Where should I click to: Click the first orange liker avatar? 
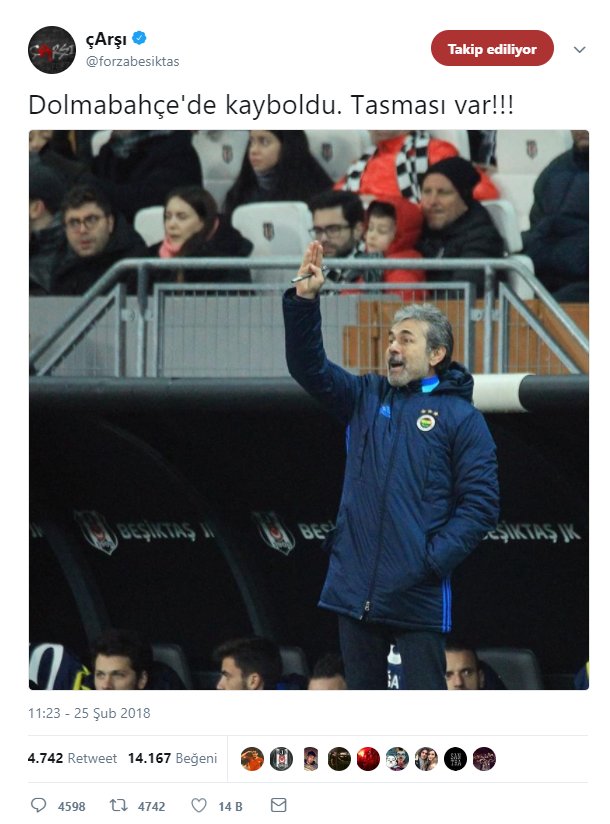[x=252, y=759]
